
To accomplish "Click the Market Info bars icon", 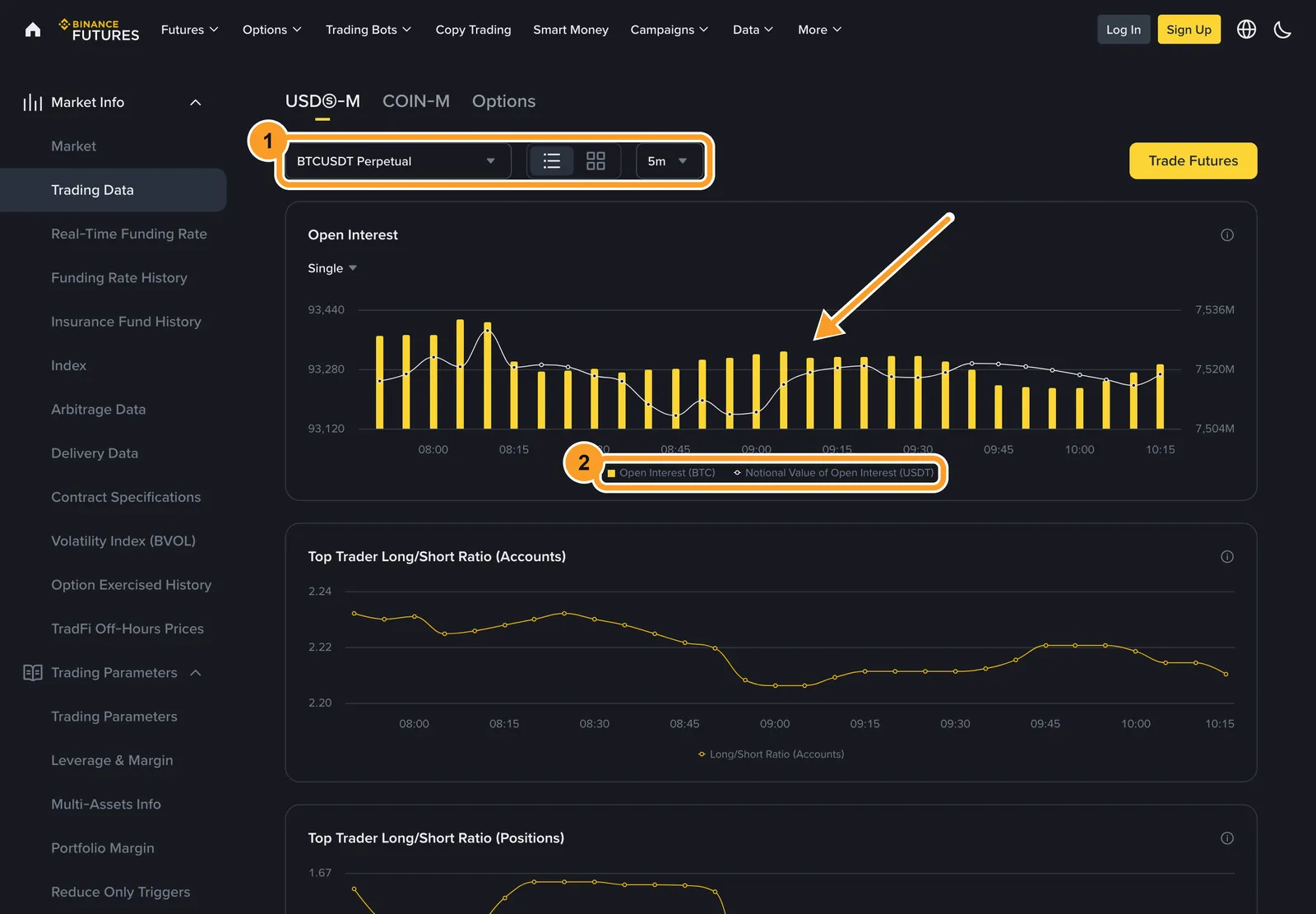I will (33, 102).
